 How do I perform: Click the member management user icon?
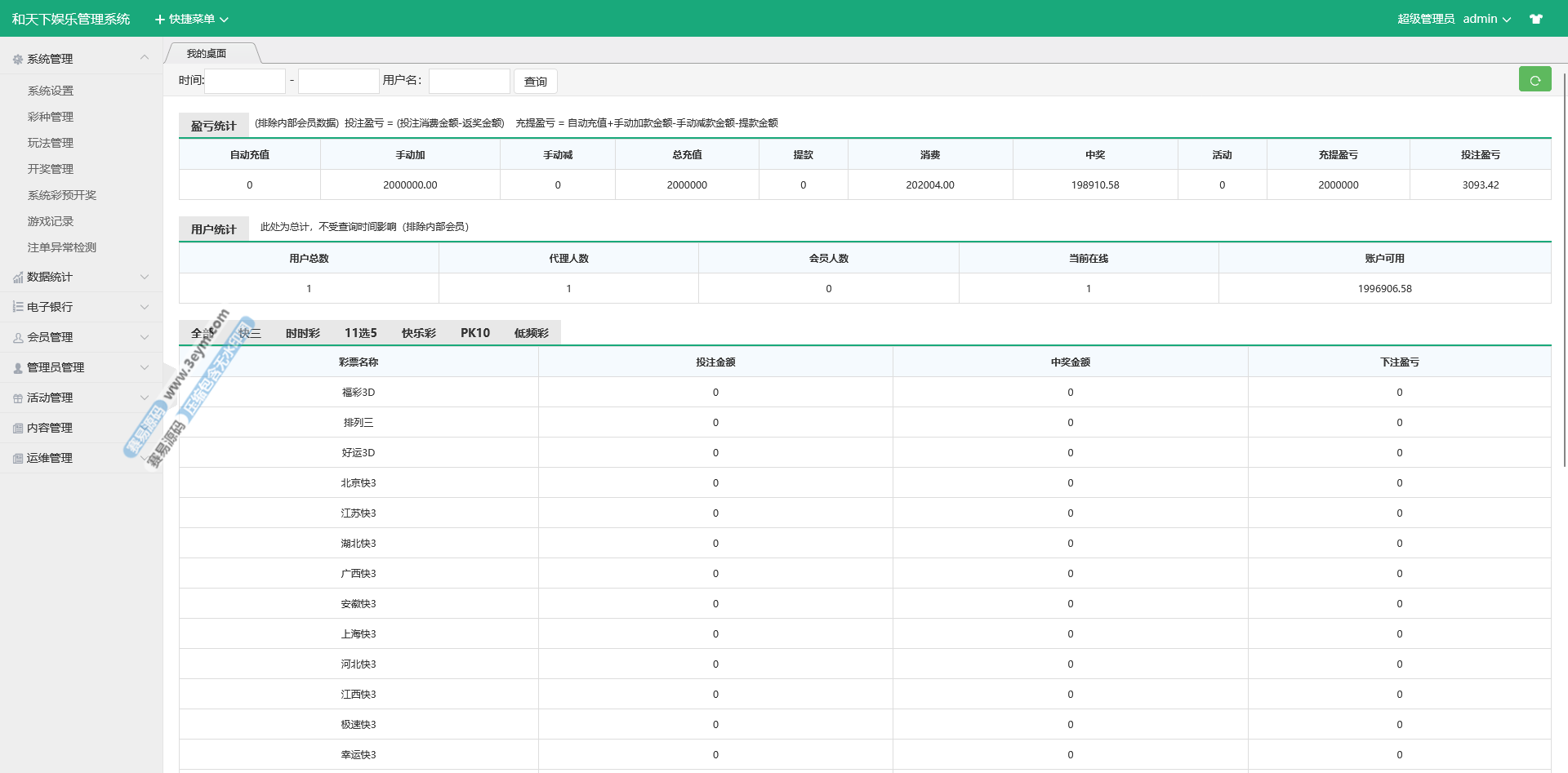tap(18, 337)
